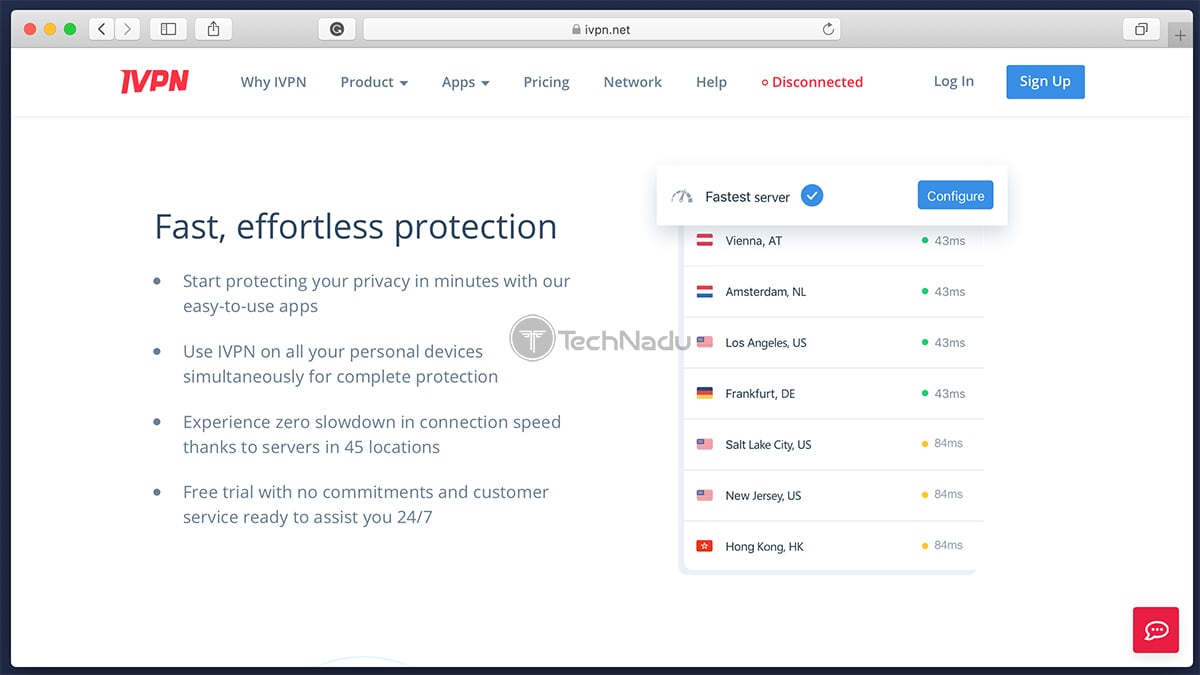Click the green status dot for Vienna
This screenshot has height=675, width=1200.
point(925,241)
